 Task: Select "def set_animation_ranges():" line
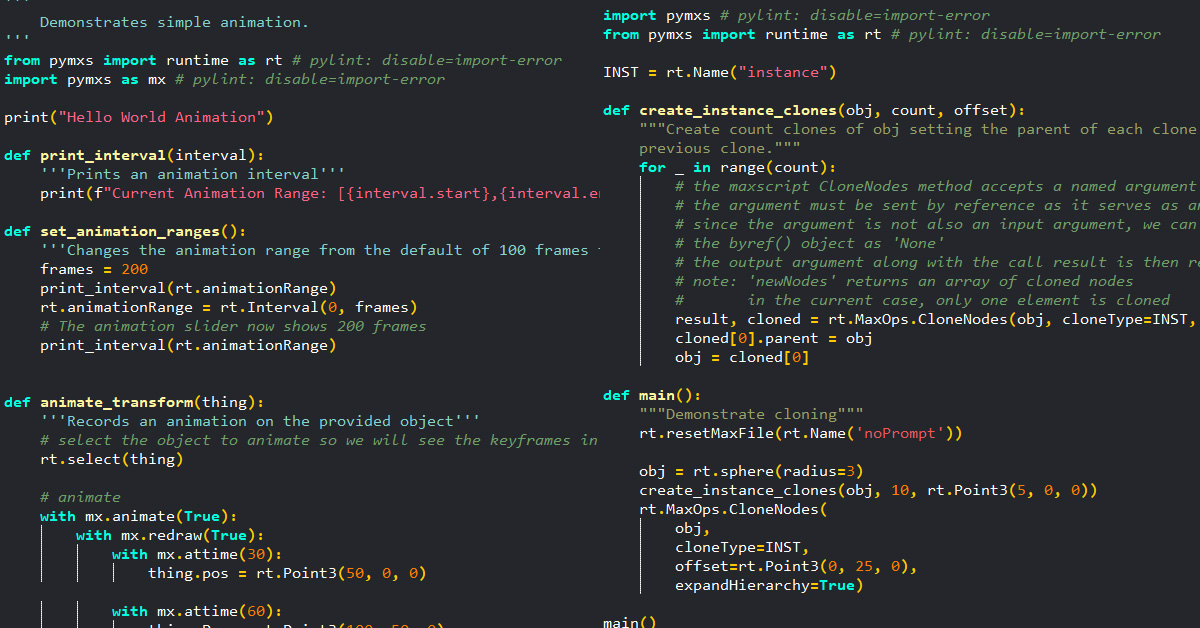click(125, 231)
